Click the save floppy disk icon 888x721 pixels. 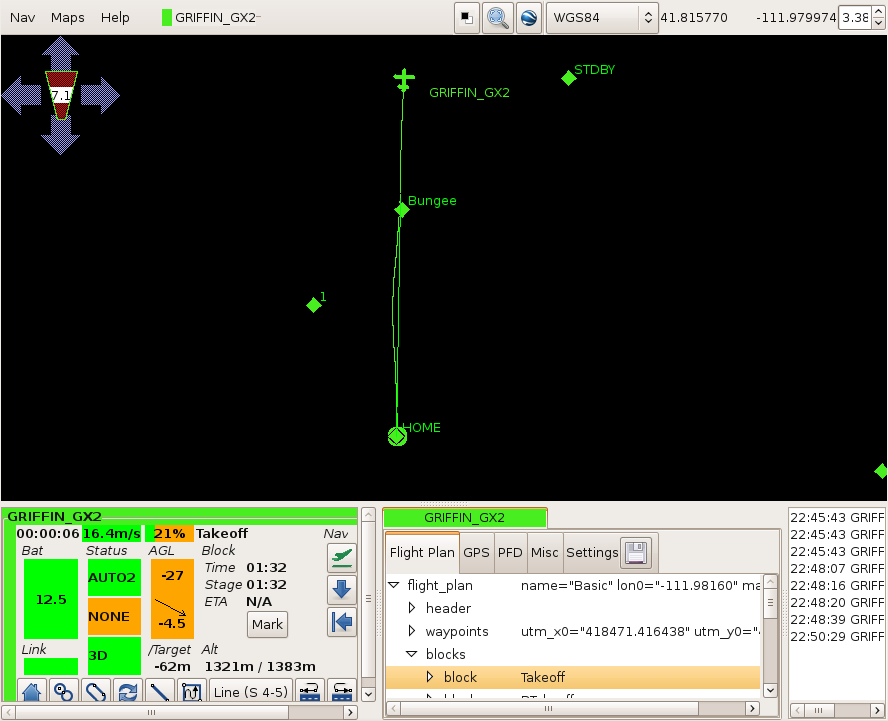pos(635,552)
